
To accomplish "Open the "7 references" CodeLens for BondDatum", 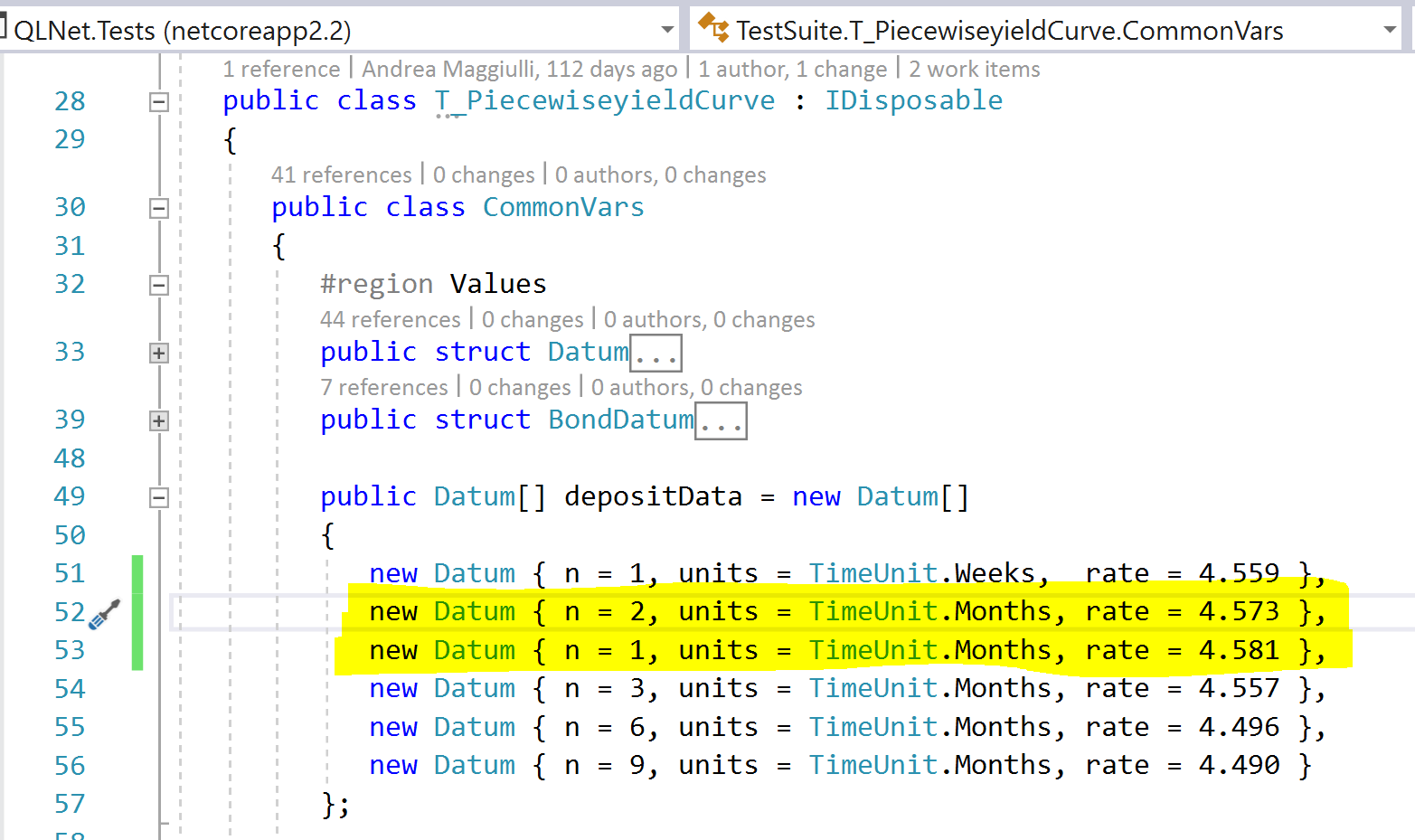I will tap(384, 387).
